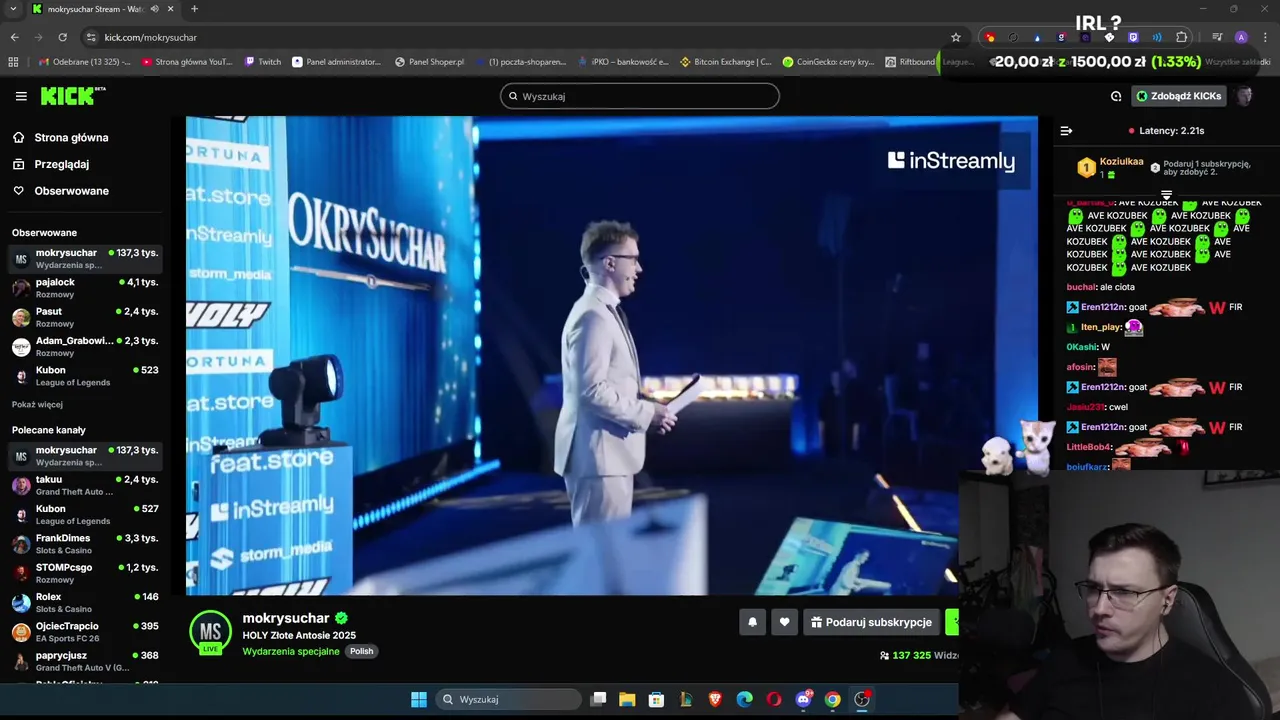Open pajalock channel in followed list
The width and height of the screenshot is (1280, 720).
(84, 288)
